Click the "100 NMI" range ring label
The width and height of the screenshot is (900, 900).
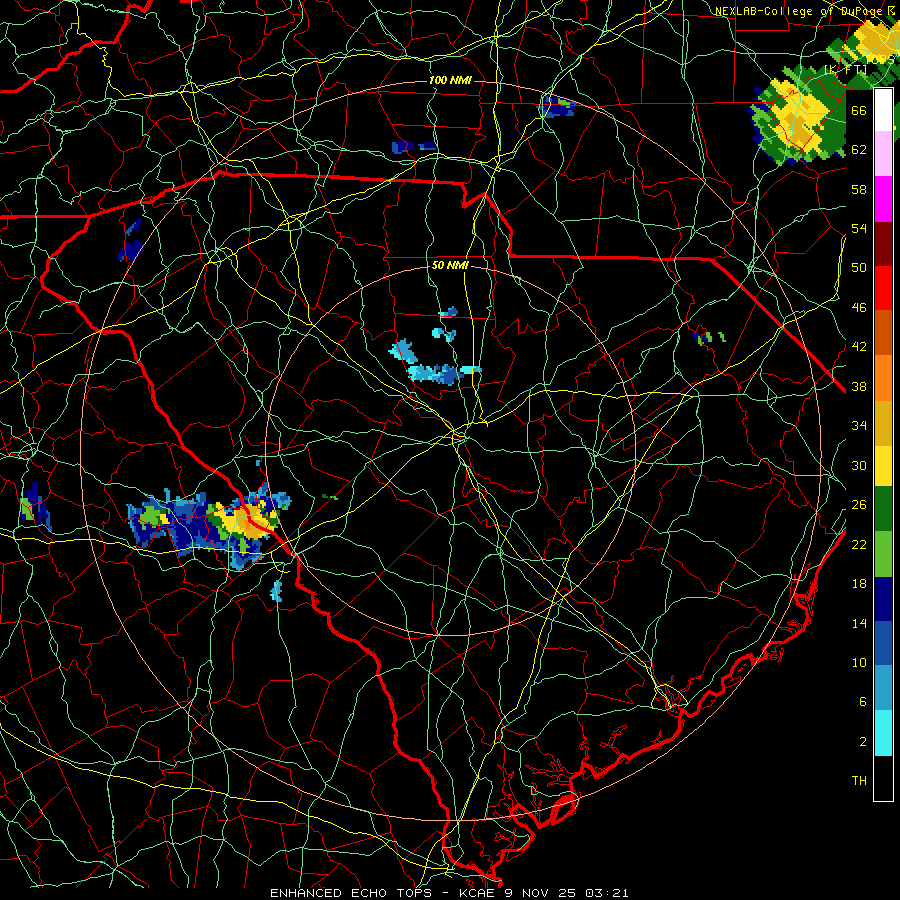[450, 80]
